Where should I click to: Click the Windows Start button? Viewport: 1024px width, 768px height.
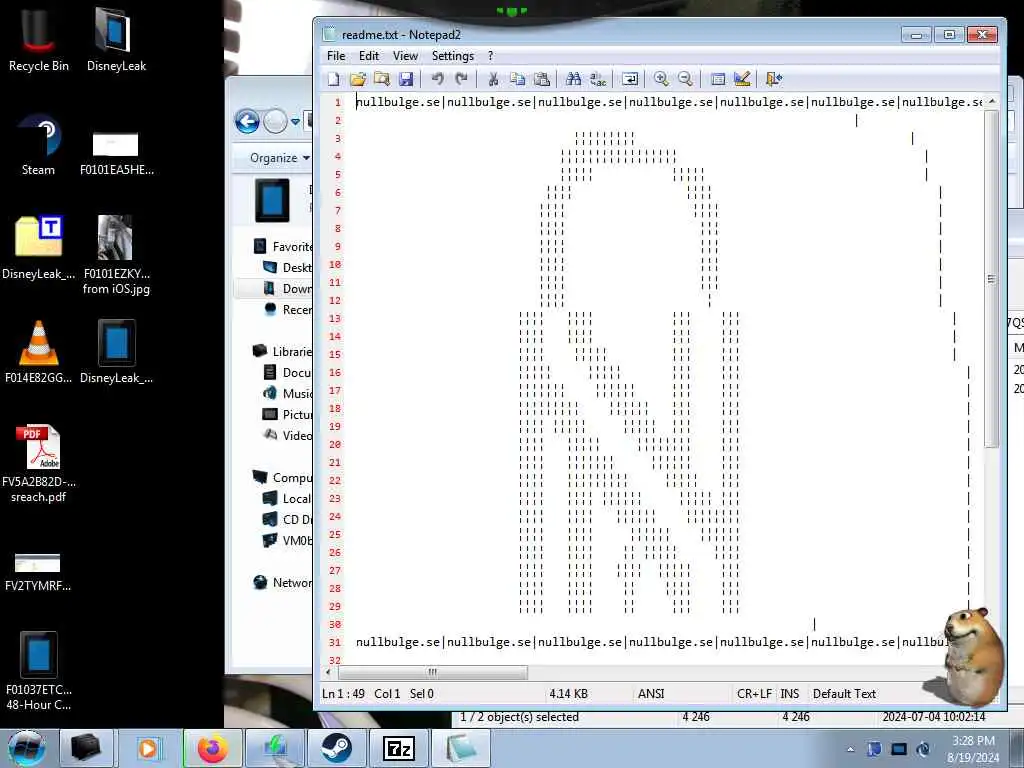pyautogui.click(x=27, y=748)
